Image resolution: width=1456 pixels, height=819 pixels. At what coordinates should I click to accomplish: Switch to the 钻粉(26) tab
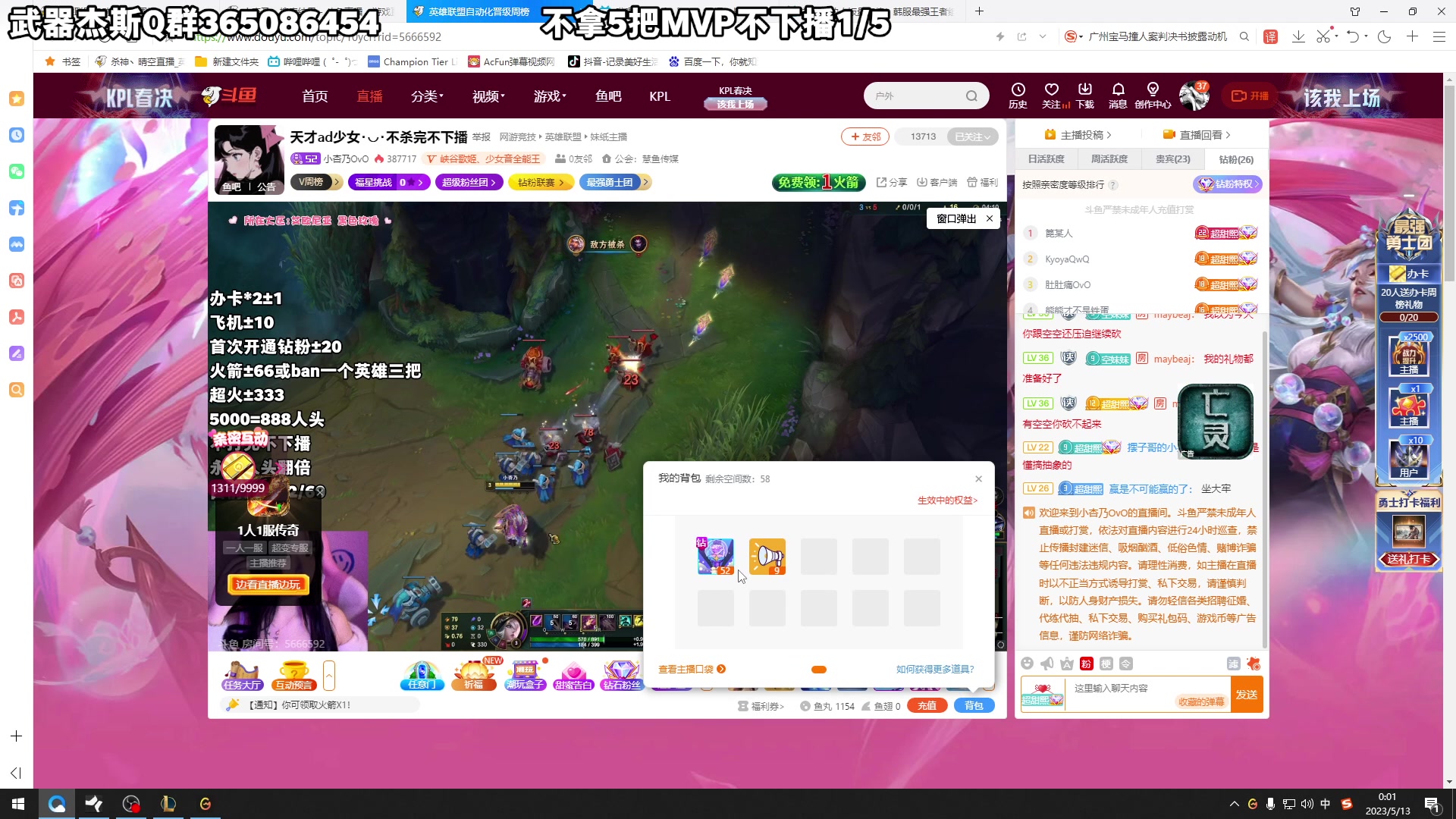pyautogui.click(x=1236, y=159)
